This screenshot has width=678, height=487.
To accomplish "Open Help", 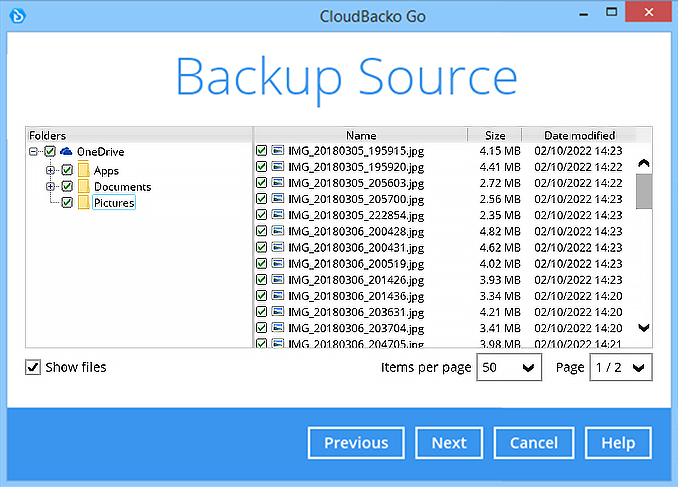I will [618, 443].
